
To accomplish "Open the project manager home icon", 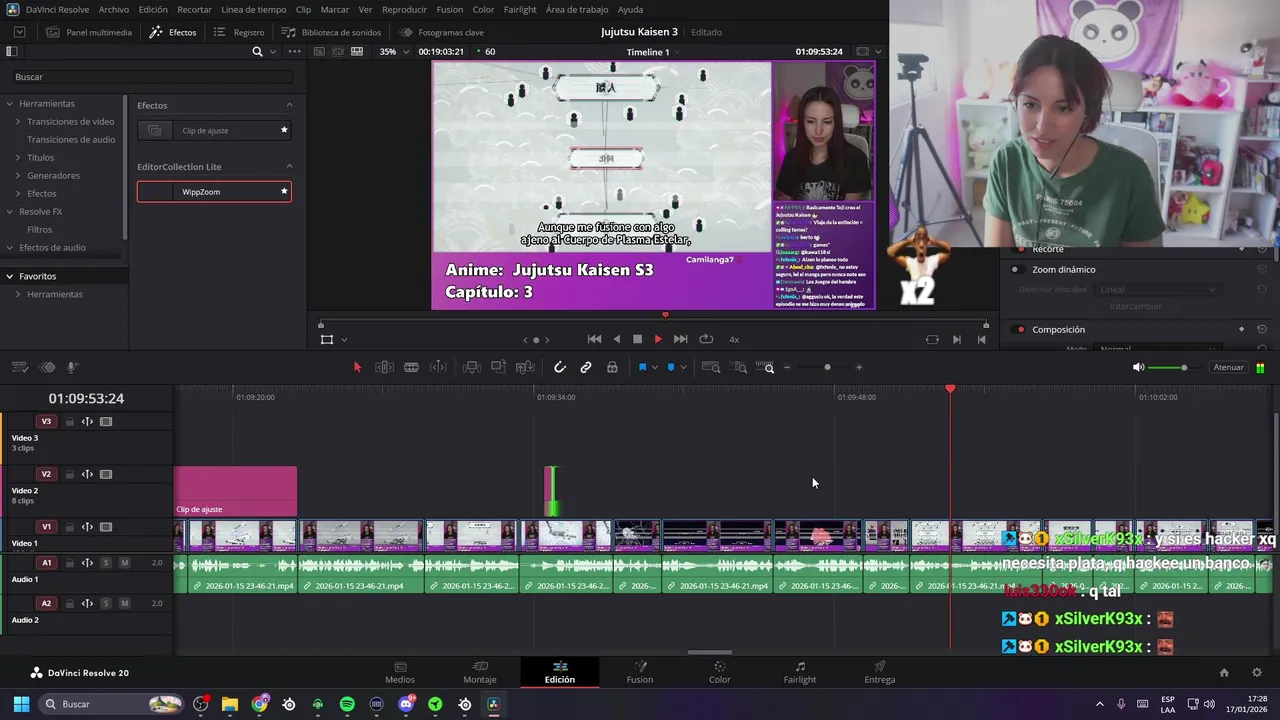I will pos(1224,673).
